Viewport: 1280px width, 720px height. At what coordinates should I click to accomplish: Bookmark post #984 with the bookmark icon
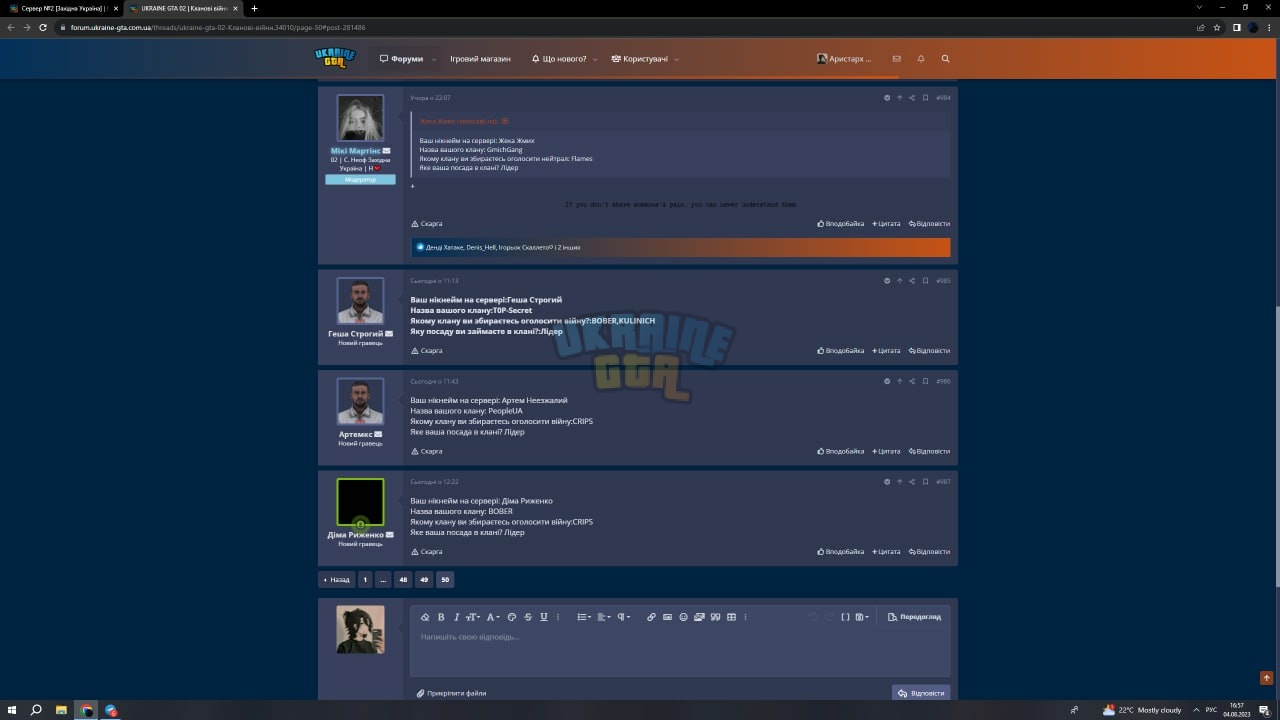tap(925, 98)
